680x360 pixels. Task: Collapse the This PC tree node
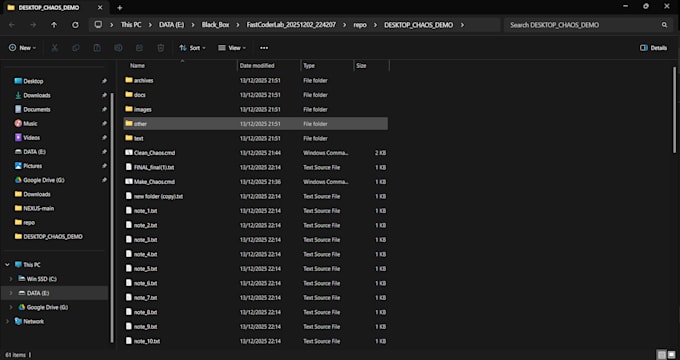coord(7,265)
